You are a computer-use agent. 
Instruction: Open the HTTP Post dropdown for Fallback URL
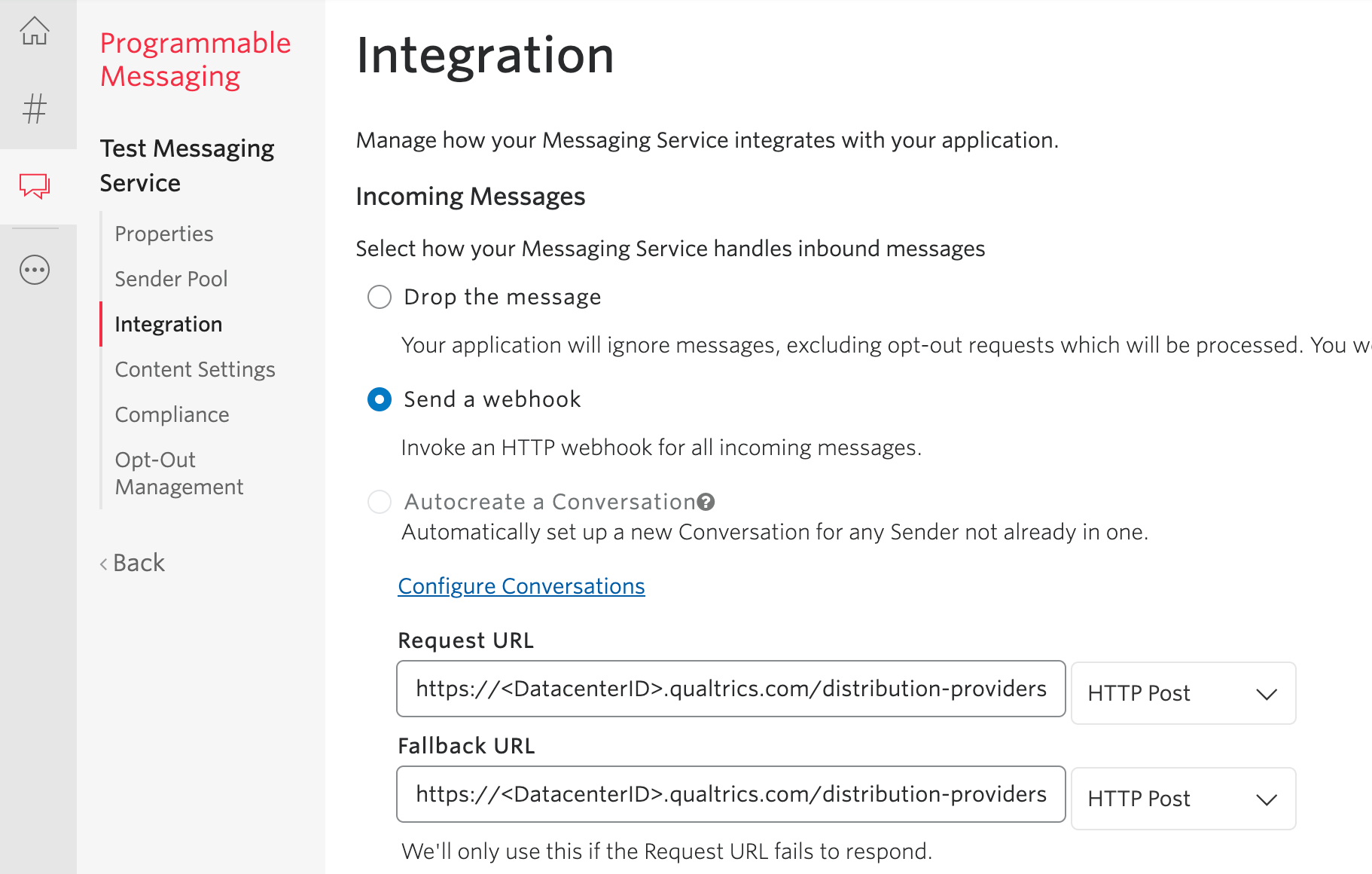(1181, 799)
